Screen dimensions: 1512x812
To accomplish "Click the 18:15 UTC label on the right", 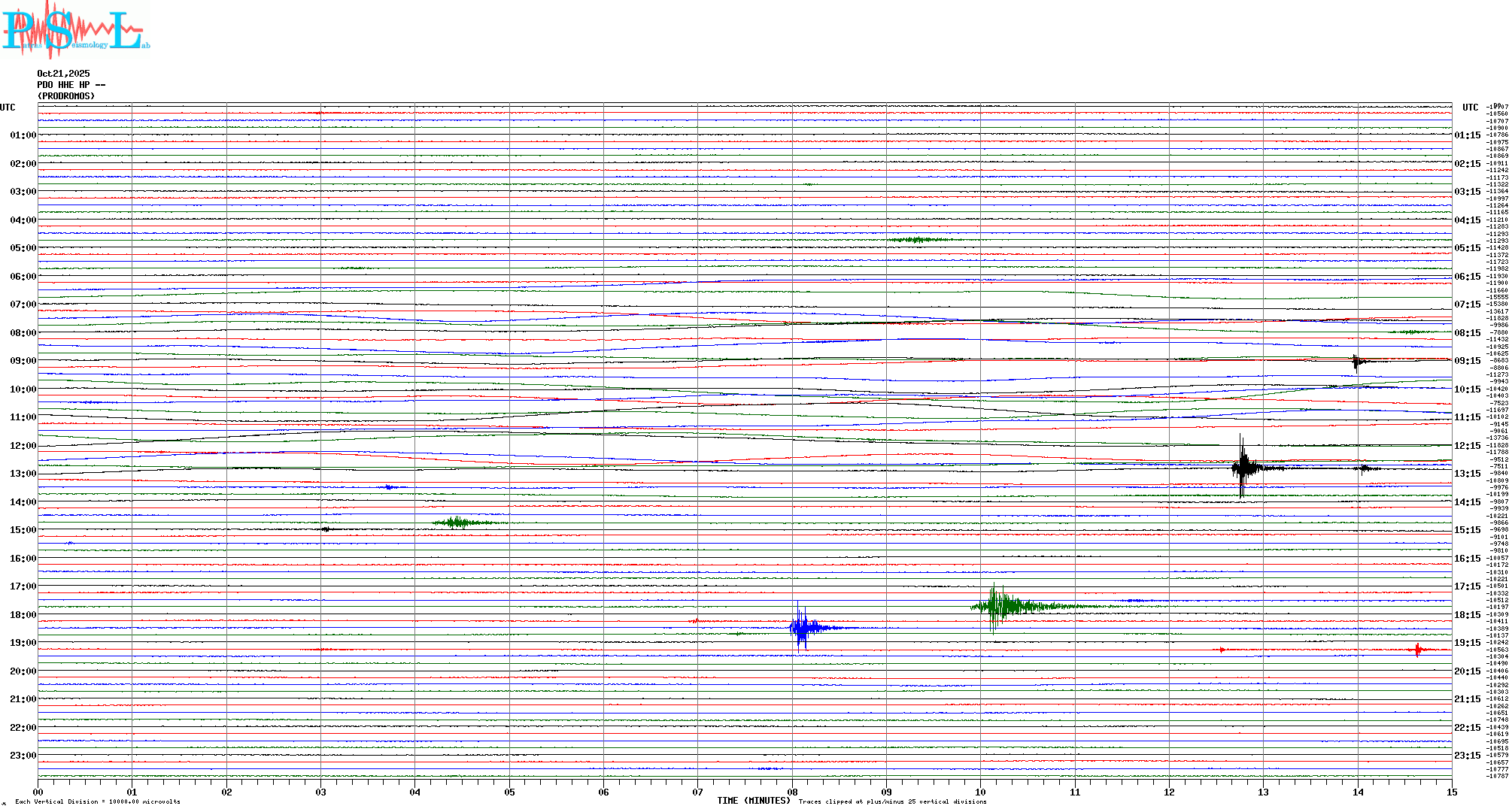I will click(x=1467, y=615).
